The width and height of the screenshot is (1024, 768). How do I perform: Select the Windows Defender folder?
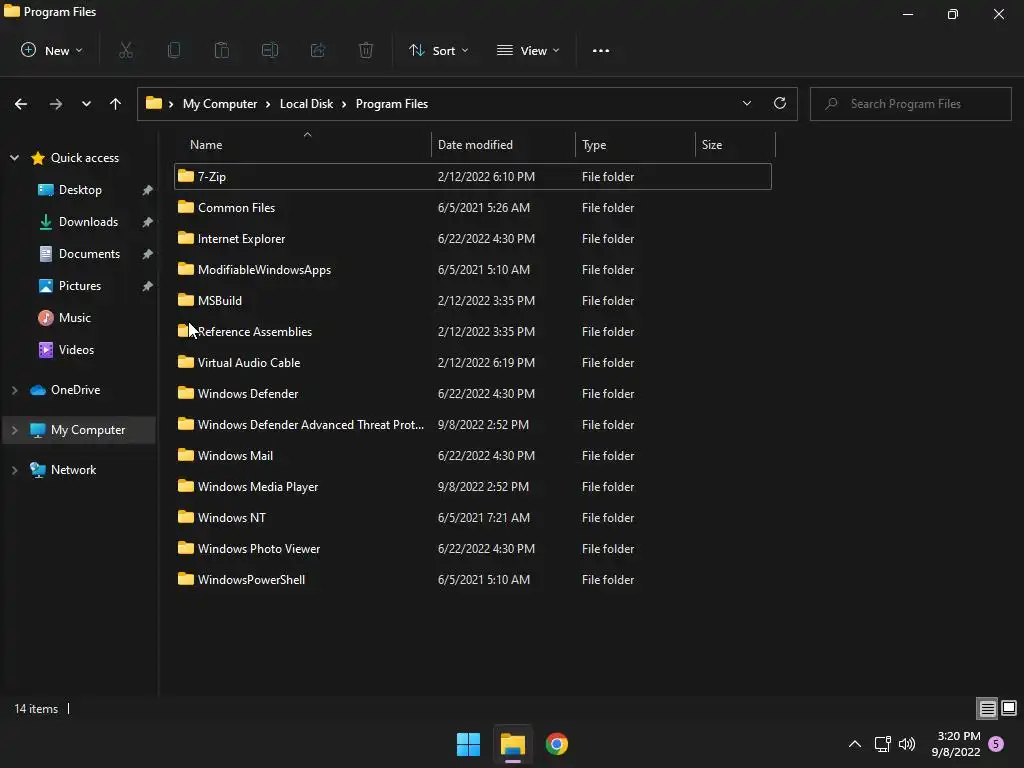pyautogui.click(x=473, y=394)
